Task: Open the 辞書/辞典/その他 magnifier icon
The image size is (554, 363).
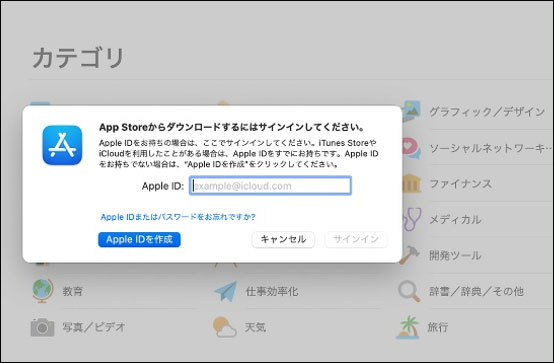Action: [409, 291]
